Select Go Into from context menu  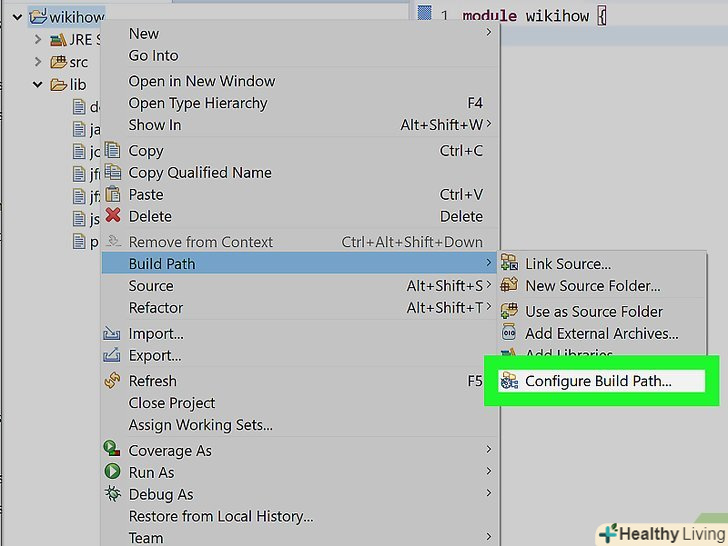coord(153,56)
